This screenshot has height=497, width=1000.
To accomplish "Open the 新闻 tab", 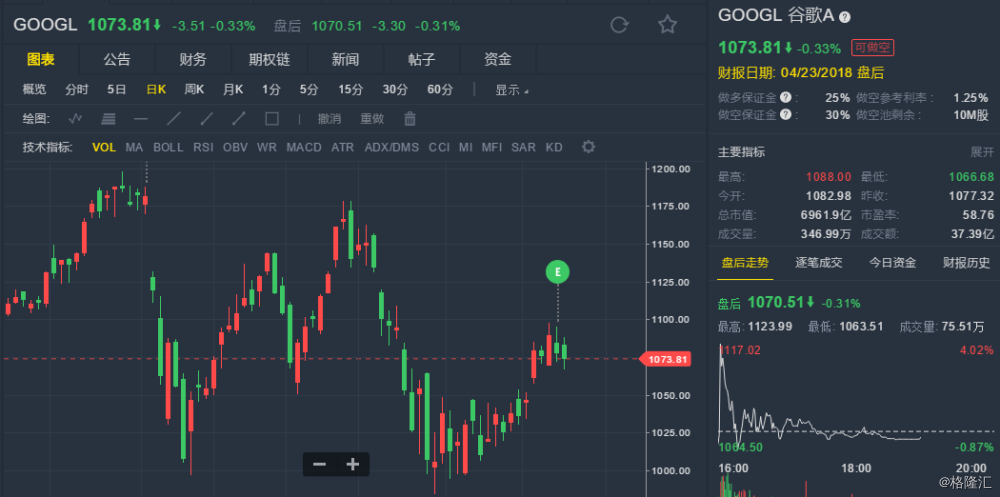I will point(345,59).
